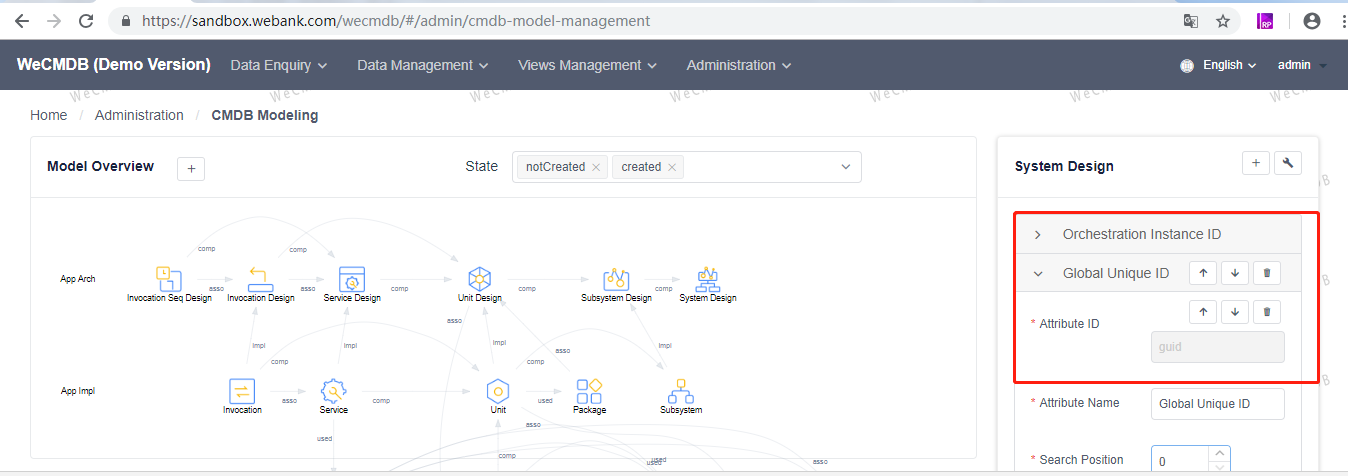Click the Invocation Design node
This screenshot has width=1348, height=476.
(260, 284)
